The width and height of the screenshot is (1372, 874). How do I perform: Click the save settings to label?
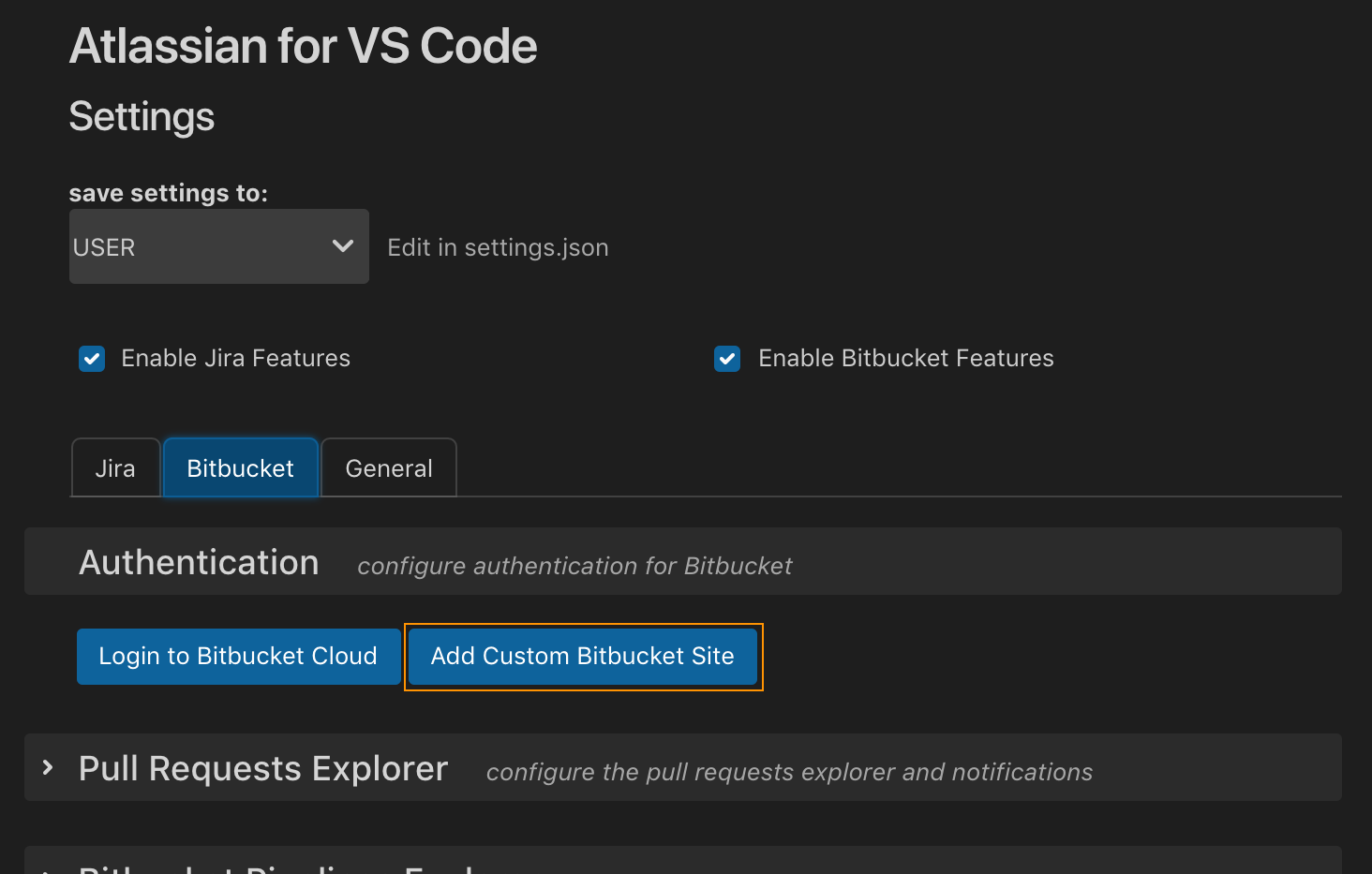[x=169, y=193]
